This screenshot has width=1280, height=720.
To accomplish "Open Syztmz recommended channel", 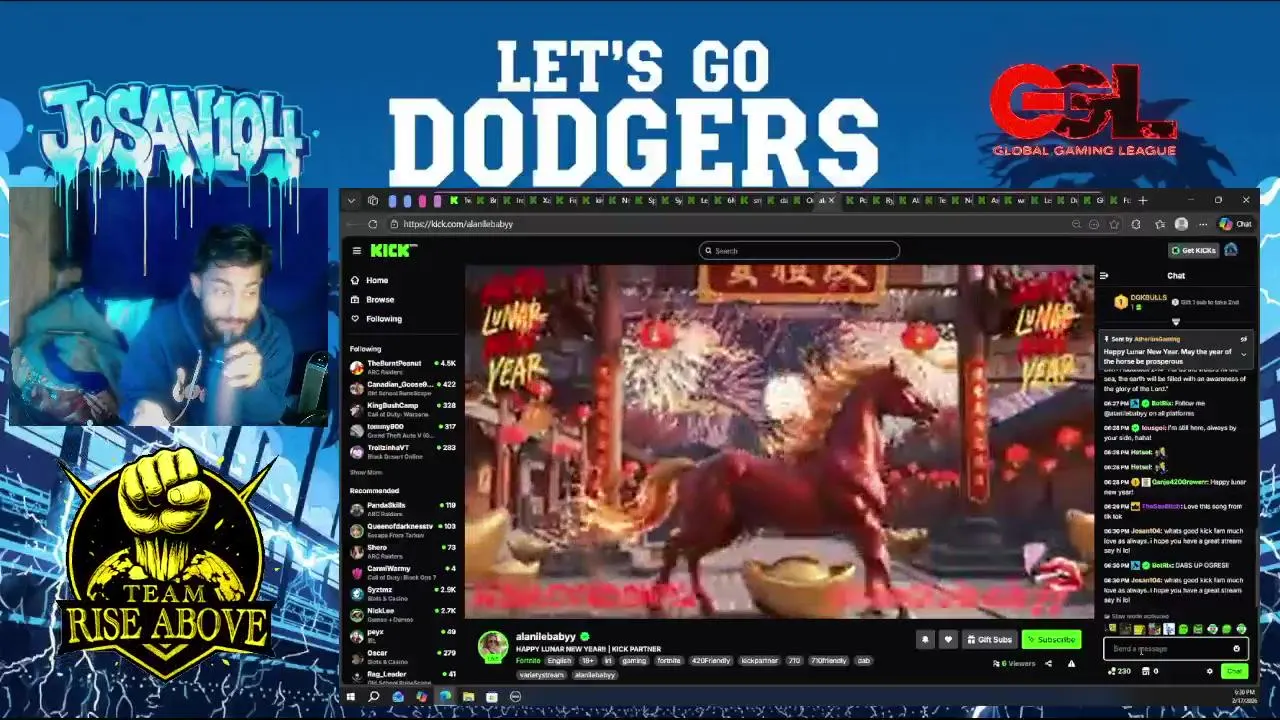I will point(403,594).
